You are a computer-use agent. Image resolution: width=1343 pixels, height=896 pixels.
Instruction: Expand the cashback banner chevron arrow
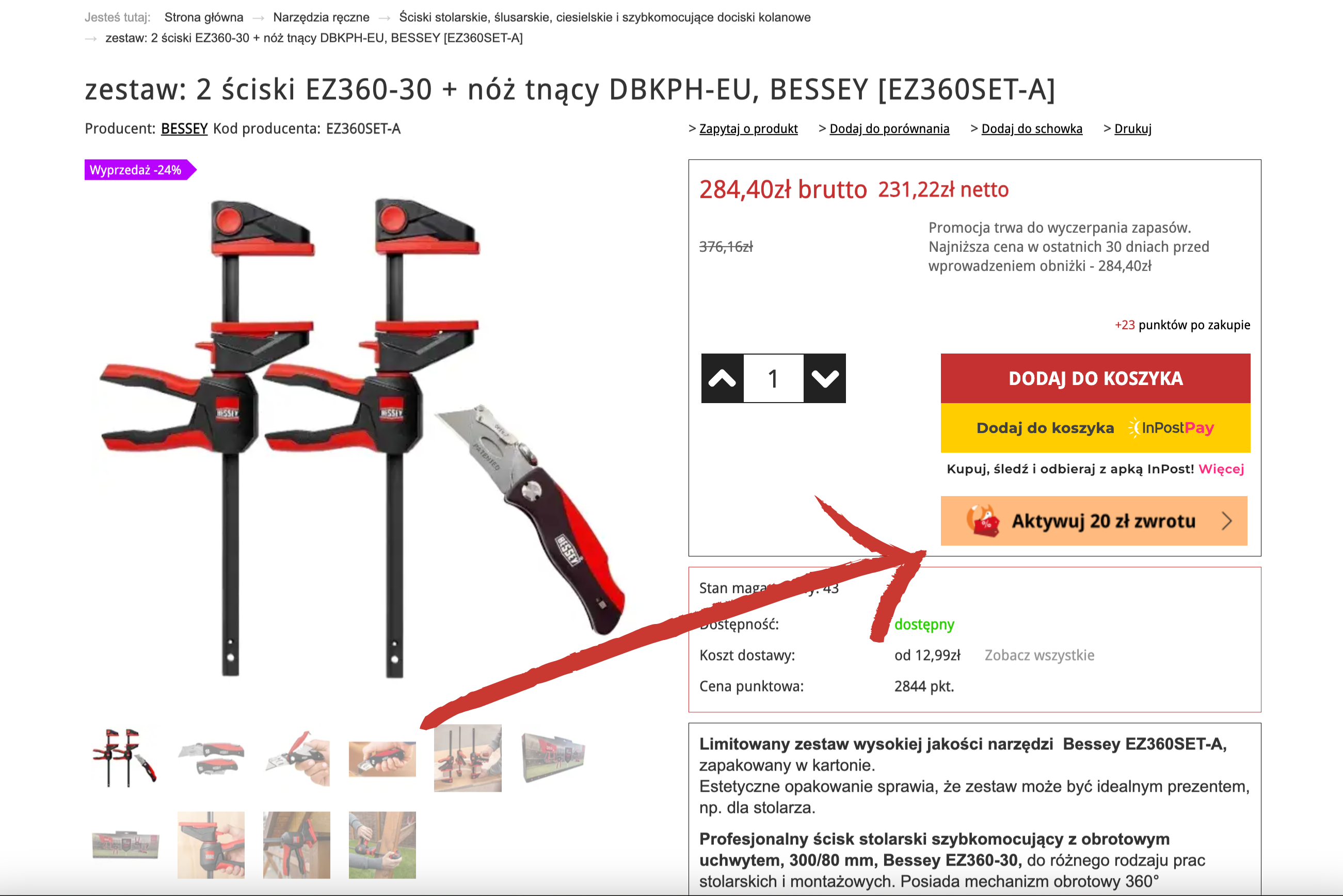pos(1226,521)
